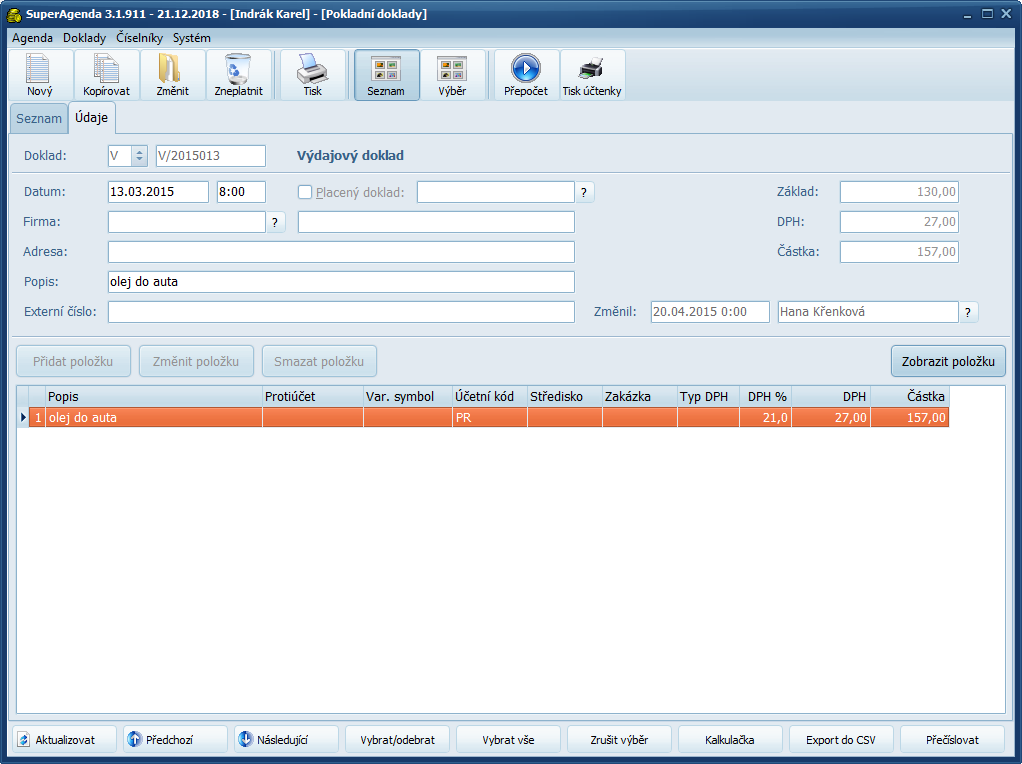The width and height of the screenshot is (1022, 764).
Task: Click the Přečíslovat button
Action: click(x=952, y=740)
